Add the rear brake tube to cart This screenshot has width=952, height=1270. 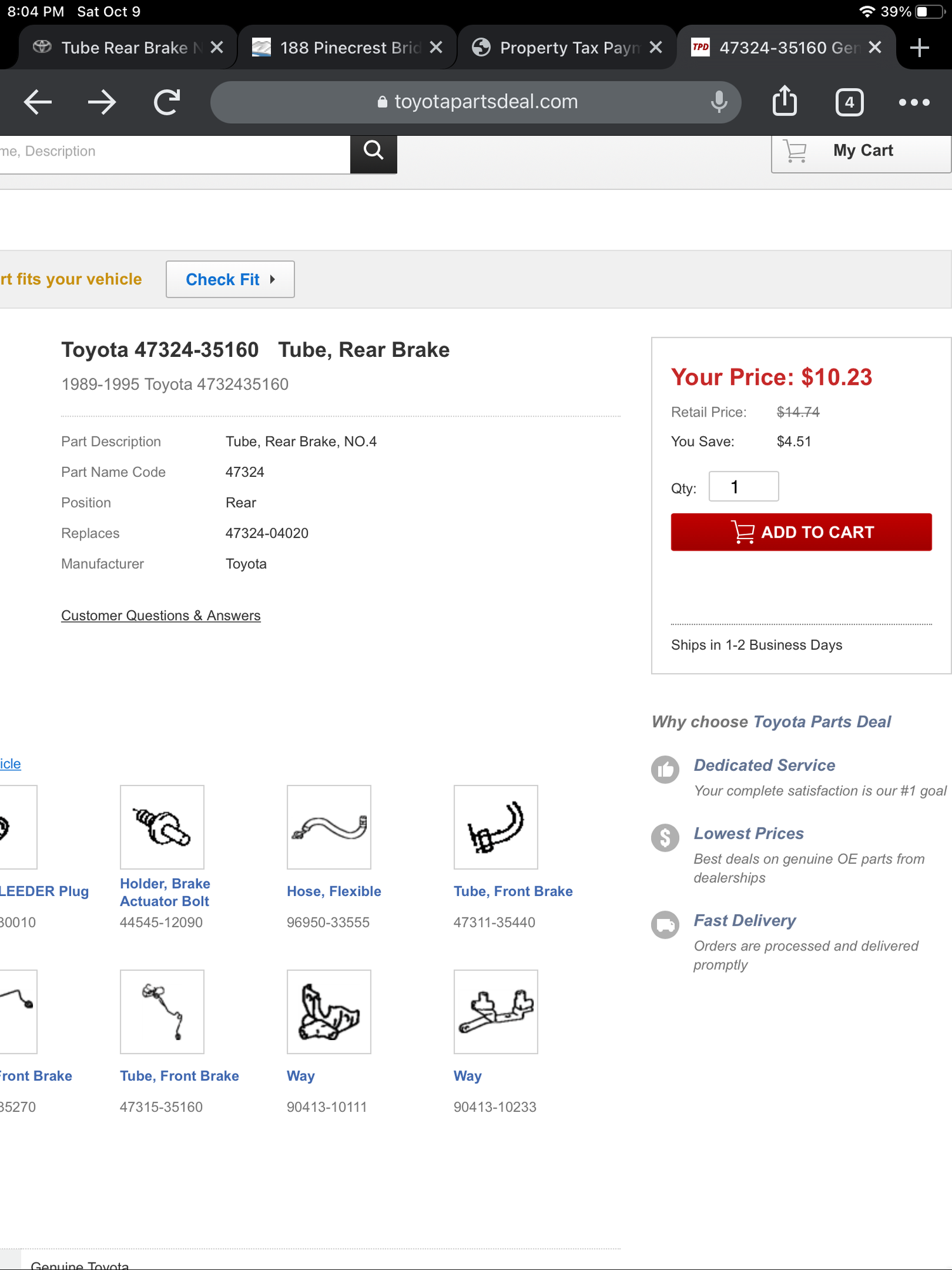801,532
